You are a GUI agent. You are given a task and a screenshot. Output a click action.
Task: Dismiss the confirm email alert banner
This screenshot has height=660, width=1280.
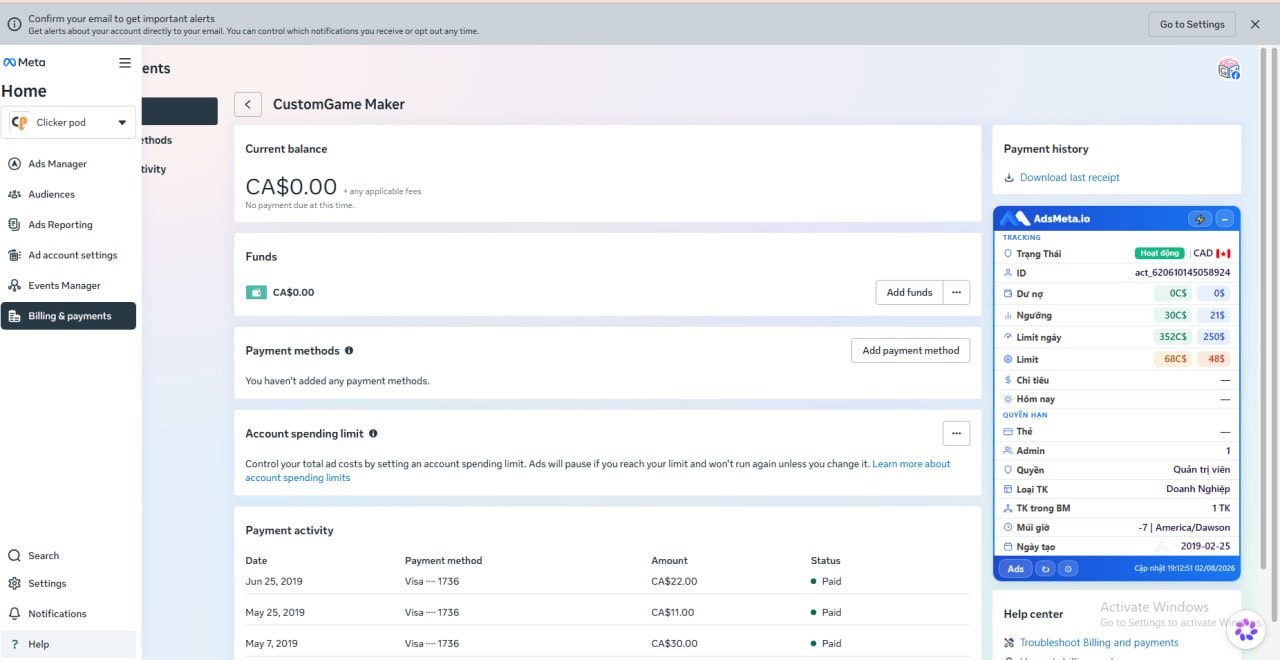tap(1255, 24)
